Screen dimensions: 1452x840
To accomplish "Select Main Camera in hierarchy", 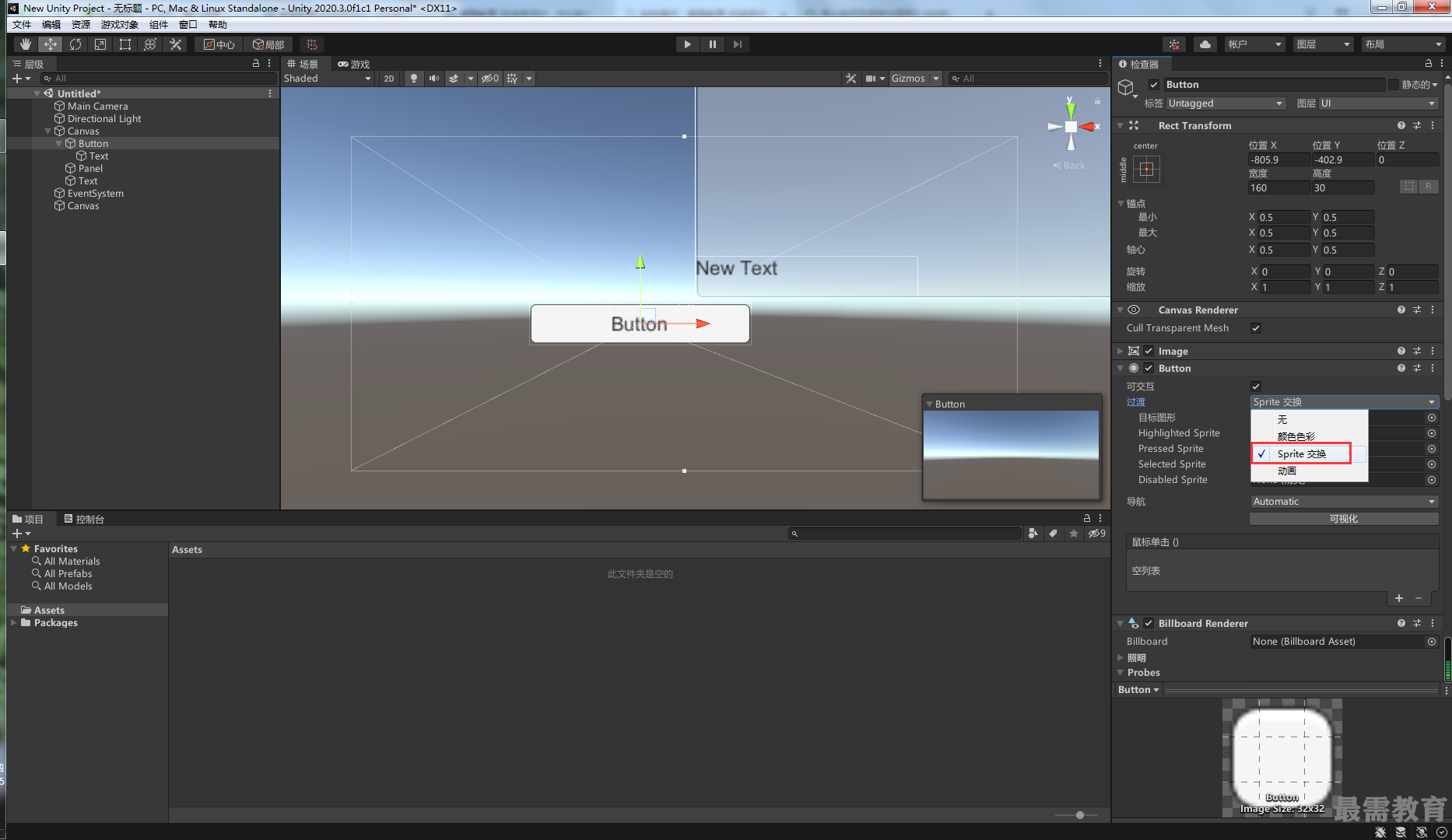I will [97, 107].
